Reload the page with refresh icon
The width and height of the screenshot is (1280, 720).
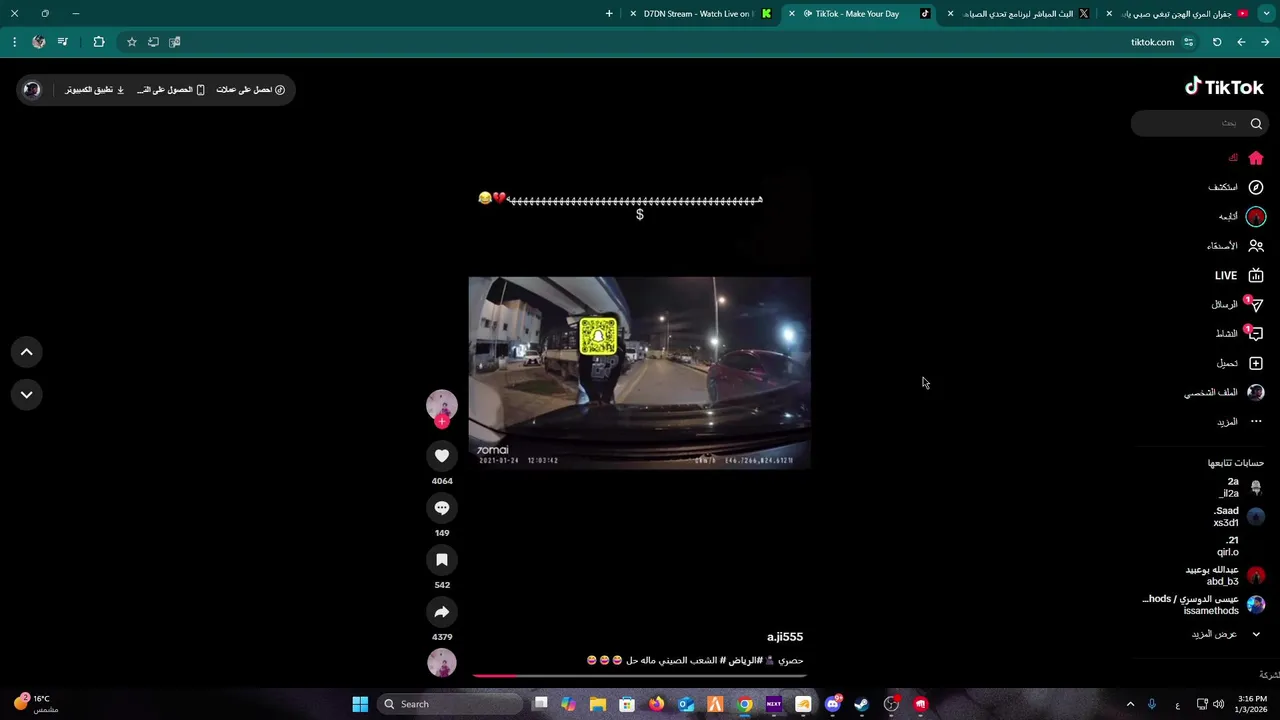click(1217, 42)
